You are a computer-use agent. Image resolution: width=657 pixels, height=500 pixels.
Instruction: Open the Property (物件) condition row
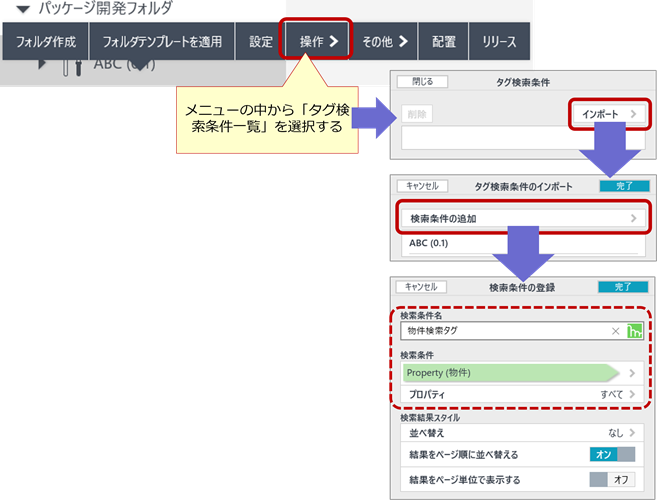[522, 373]
